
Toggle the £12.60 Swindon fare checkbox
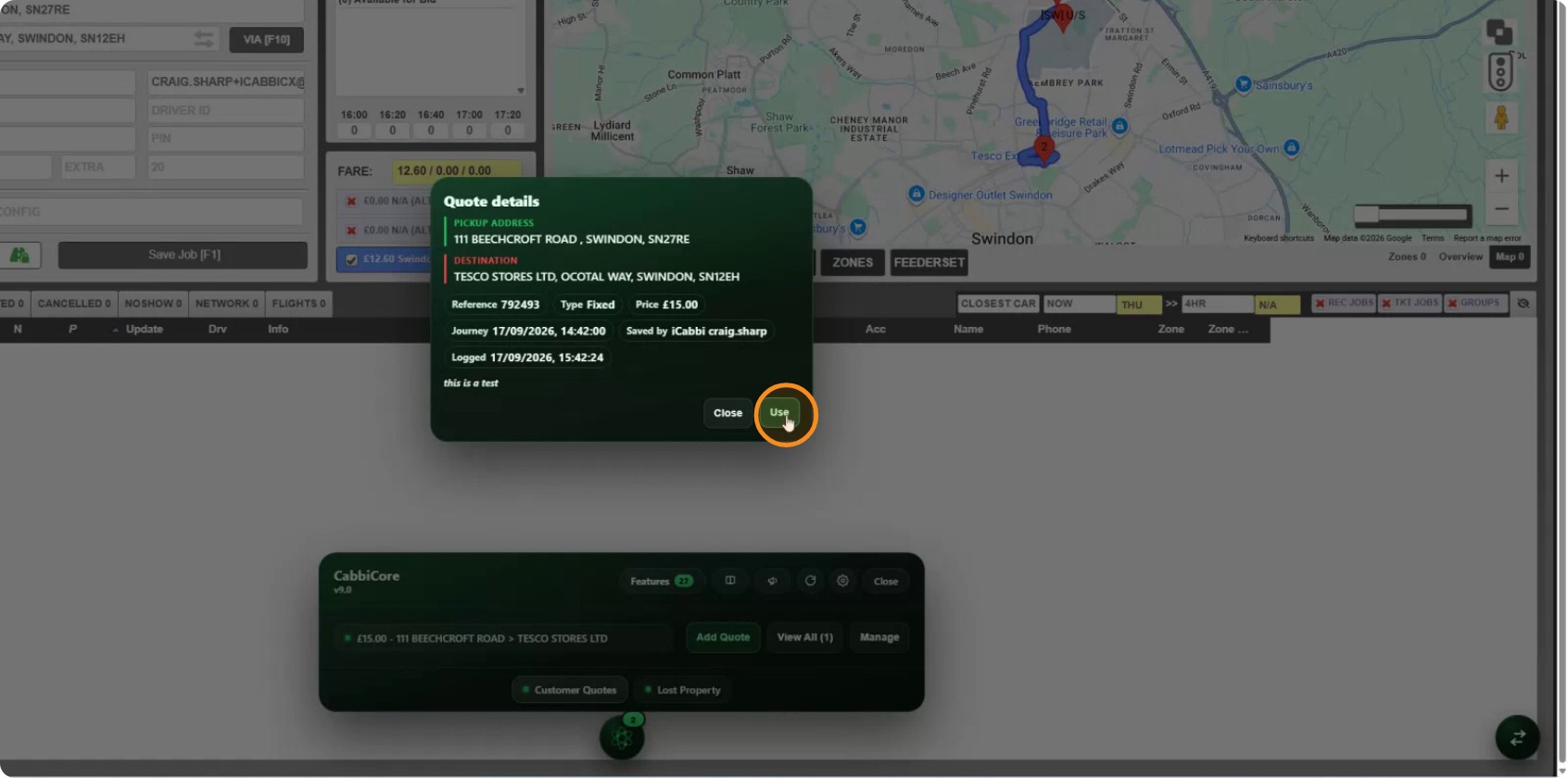[x=351, y=259]
